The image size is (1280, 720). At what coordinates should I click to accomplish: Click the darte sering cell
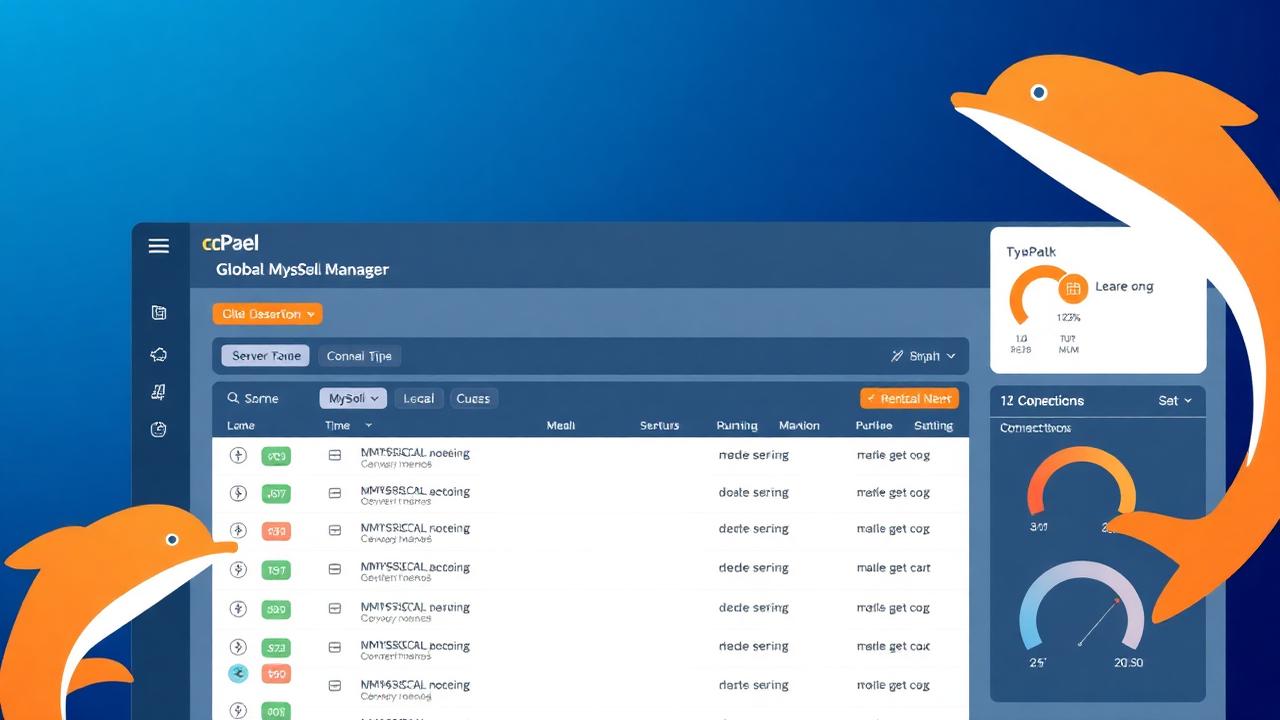pos(753,685)
